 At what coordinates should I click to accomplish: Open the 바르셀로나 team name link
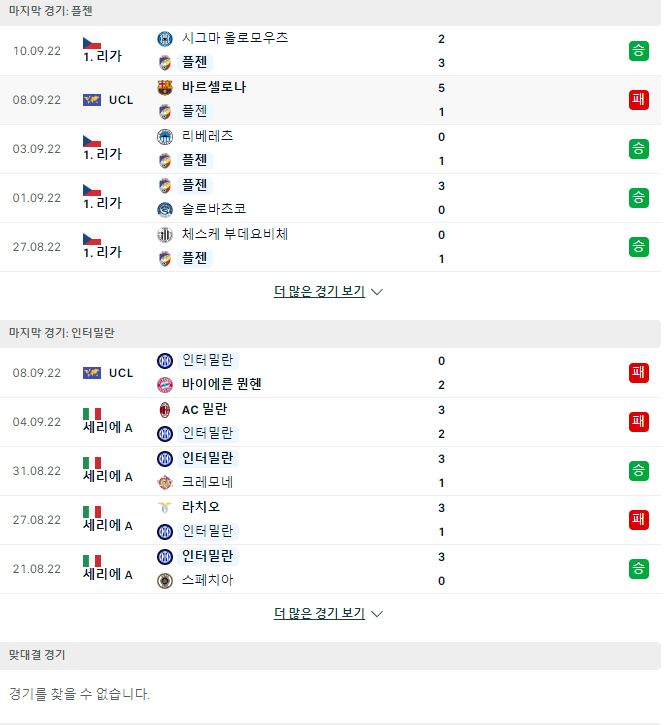pos(214,87)
